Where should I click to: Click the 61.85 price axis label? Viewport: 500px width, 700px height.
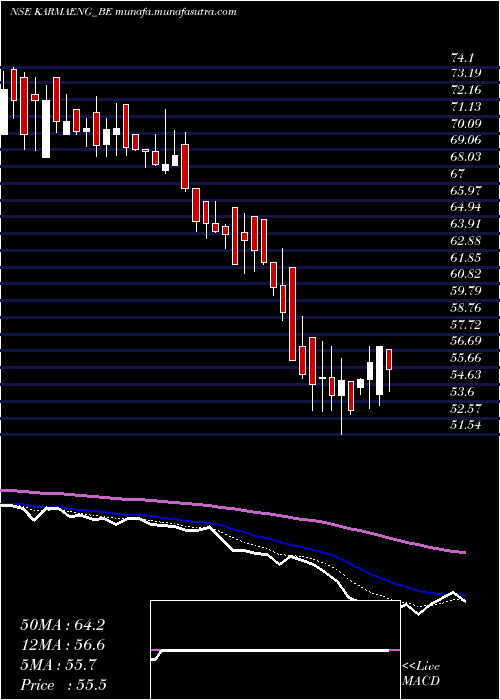466,258
